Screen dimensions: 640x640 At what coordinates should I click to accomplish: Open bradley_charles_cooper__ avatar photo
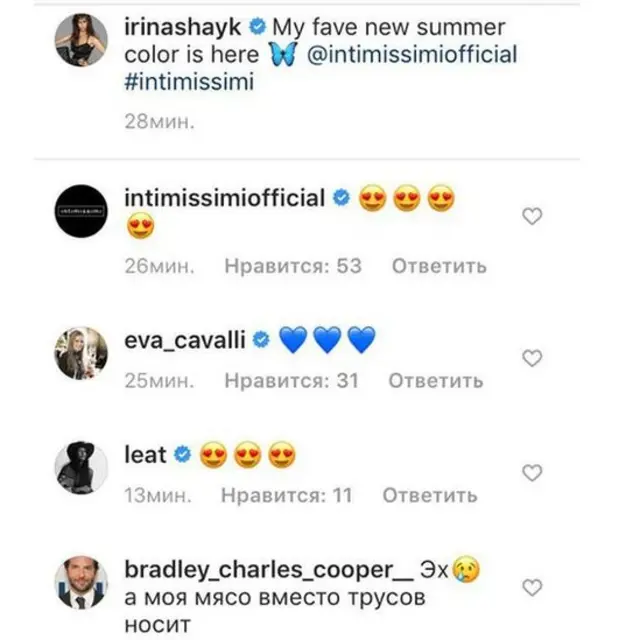click(81, 582)
